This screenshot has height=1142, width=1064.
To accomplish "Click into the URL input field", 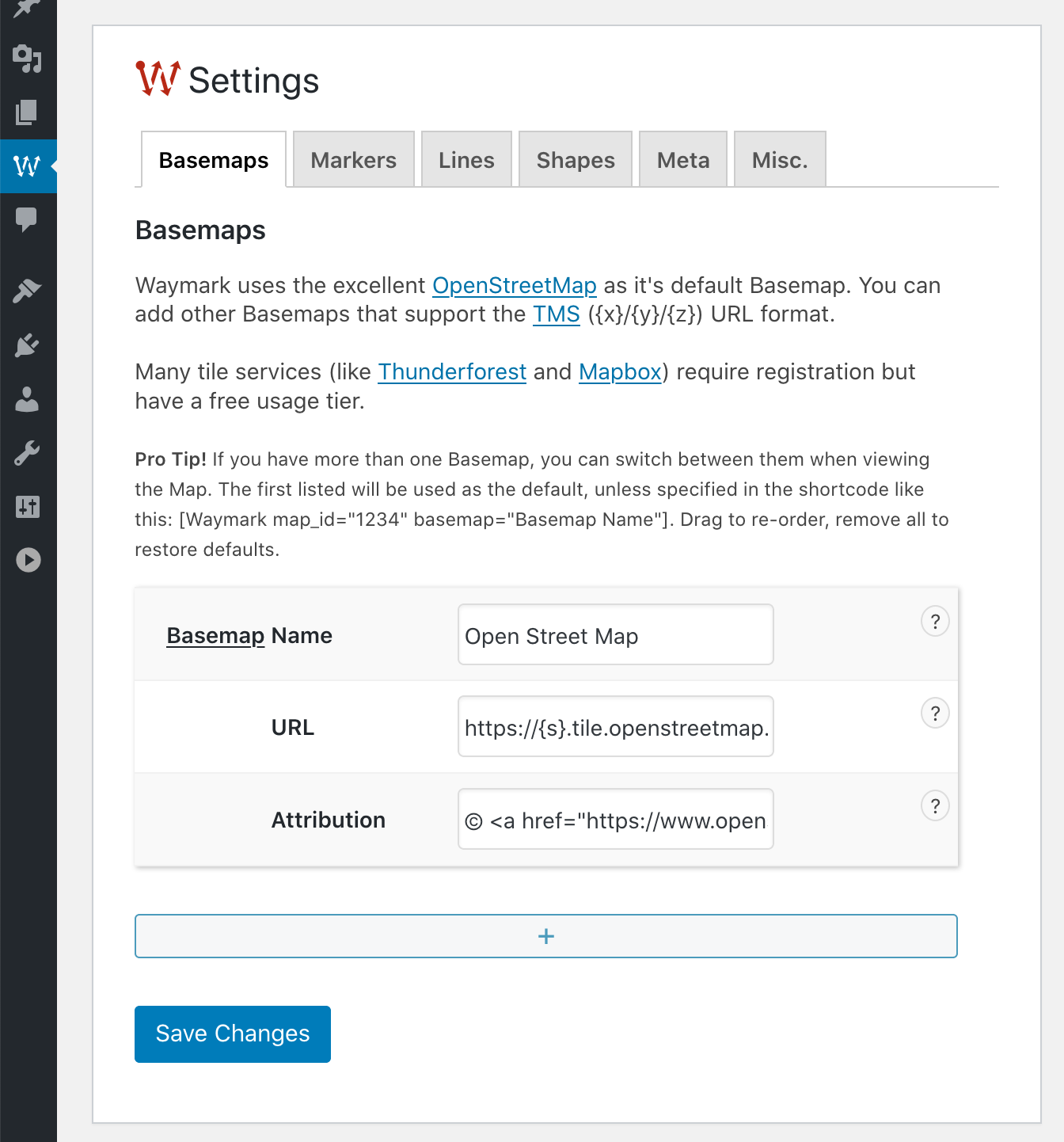I will tap(615, 727).
